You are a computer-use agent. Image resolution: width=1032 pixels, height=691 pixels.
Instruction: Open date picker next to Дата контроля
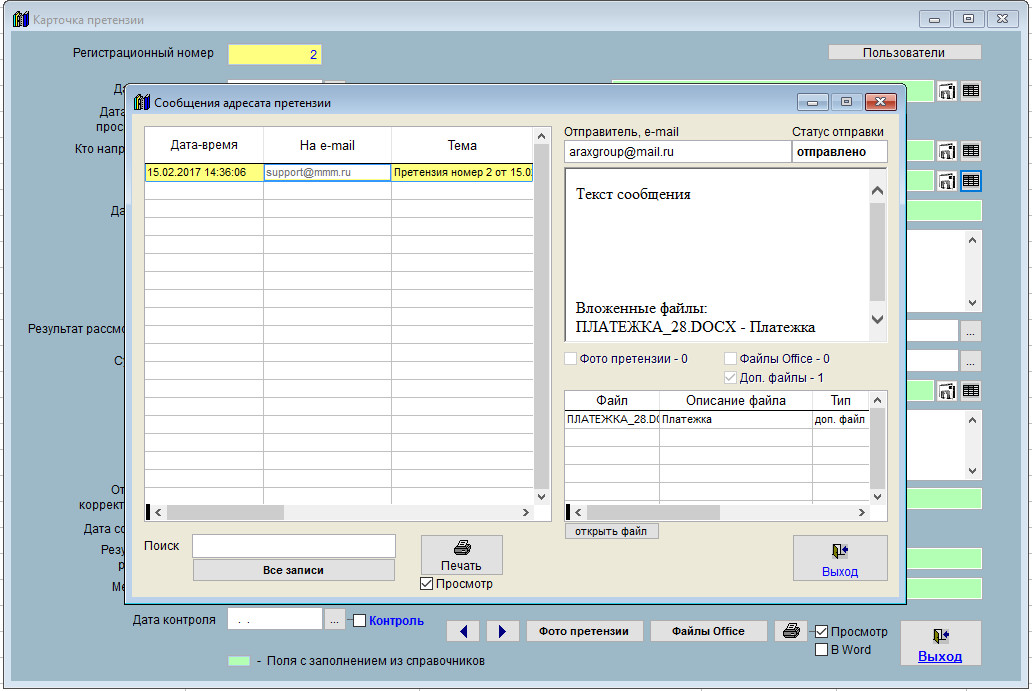[335, 619]
